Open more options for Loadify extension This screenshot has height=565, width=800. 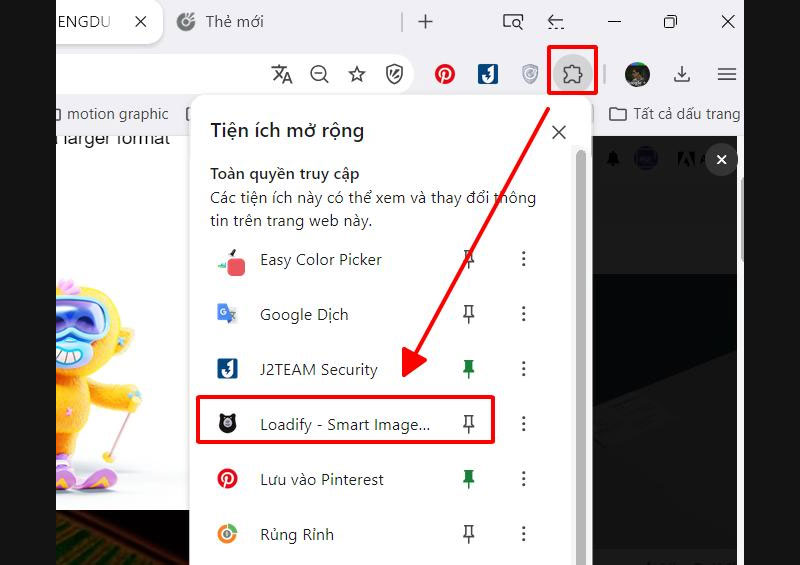point(523,424)
